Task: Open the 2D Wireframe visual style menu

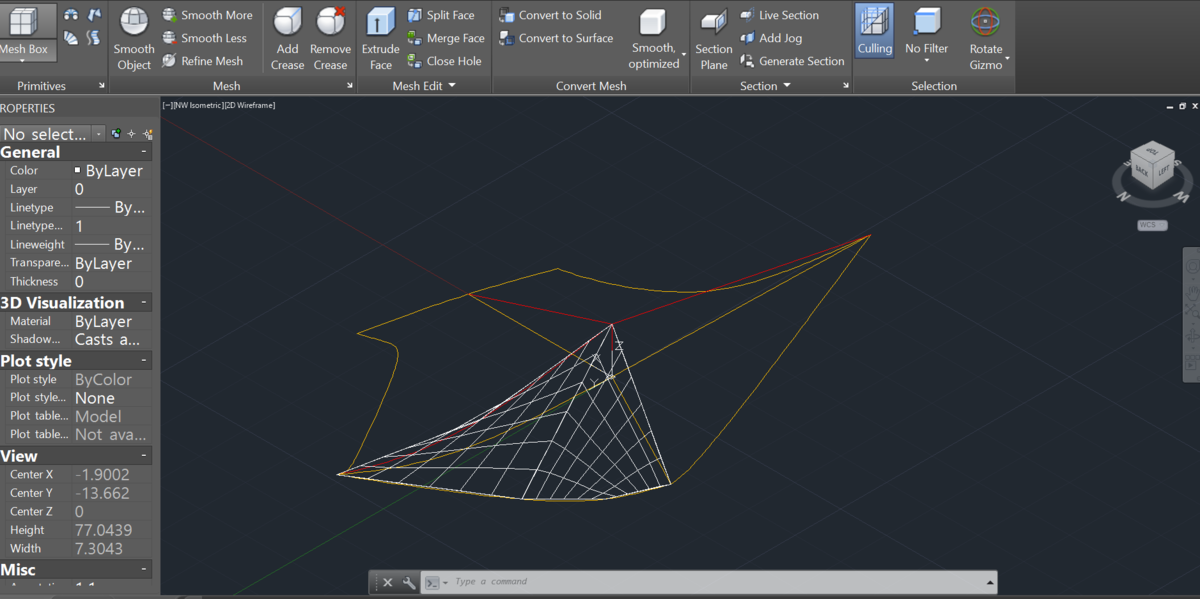Action: (x=248, y=105)
